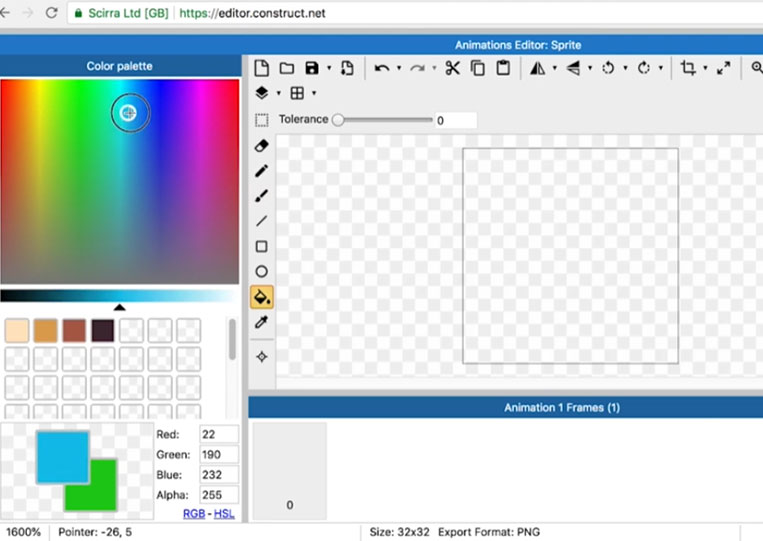Click the Export Format: PNG status text
The image size is (763, 541).
pos(489,532)
